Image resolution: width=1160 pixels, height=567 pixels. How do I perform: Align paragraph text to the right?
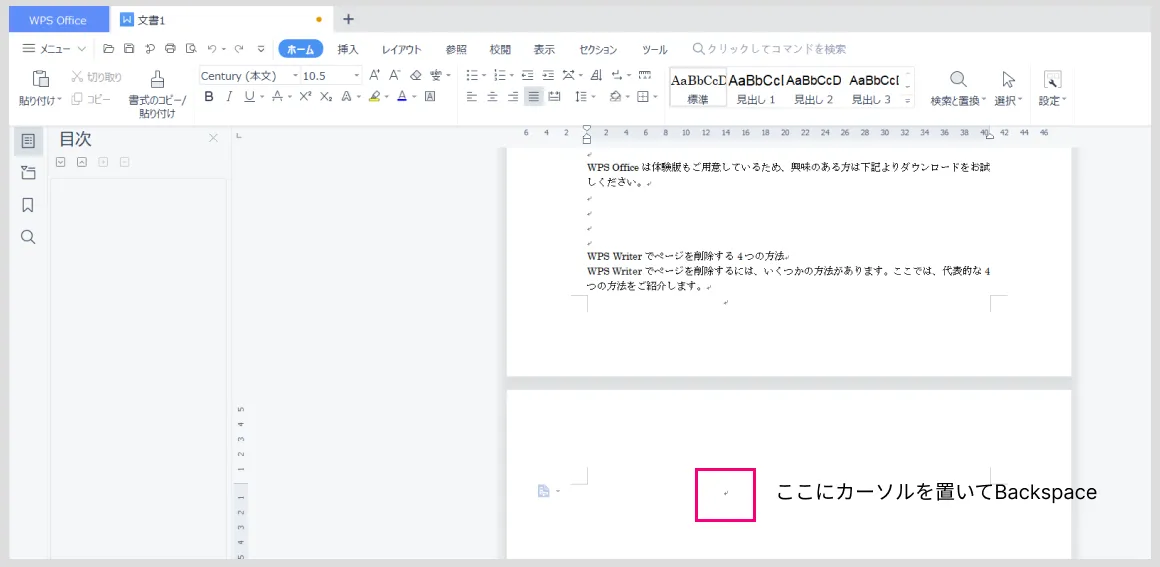(513, 96)
